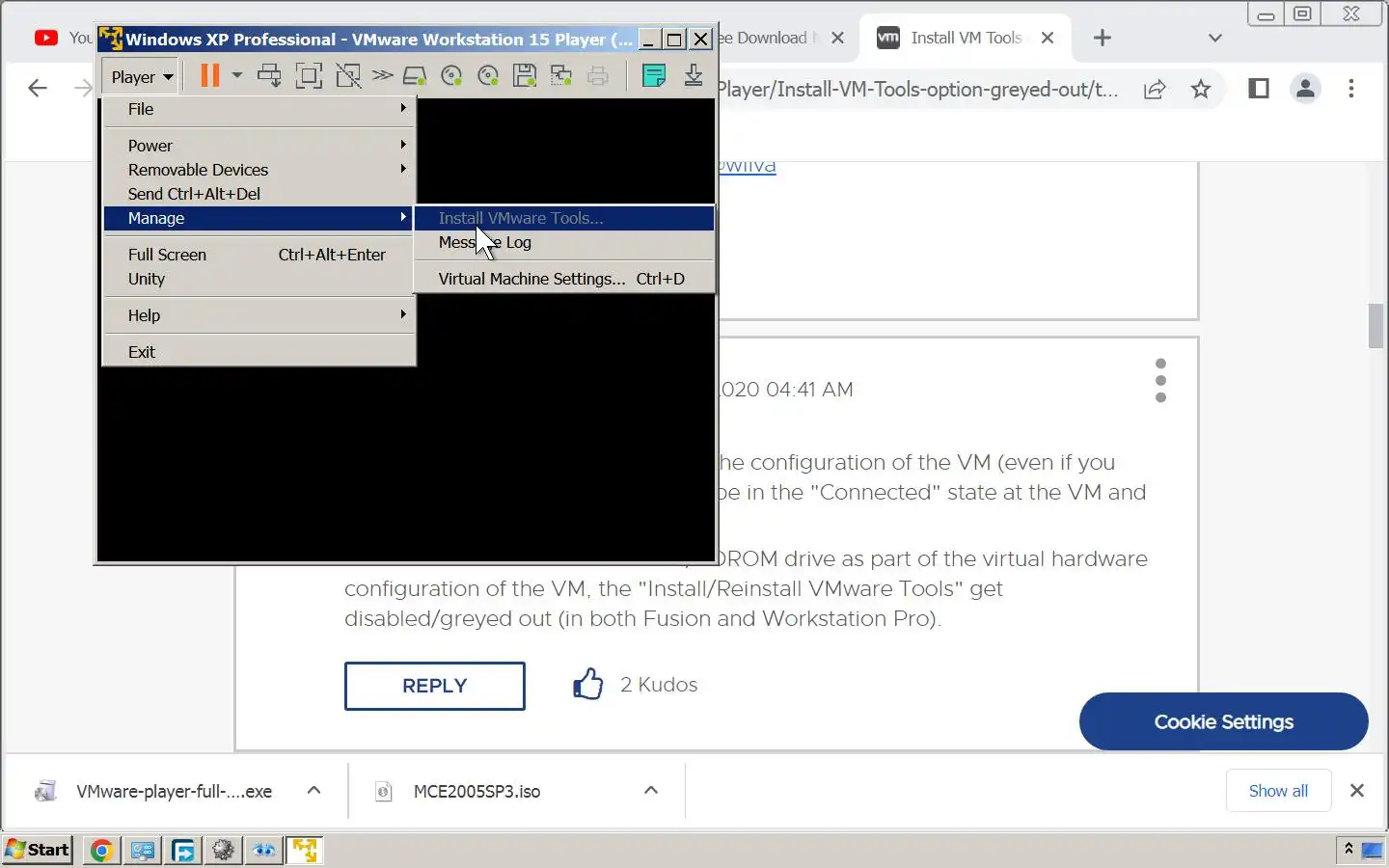Click the floppy drive device icon
Screen dimensions: 1389x868
pos(525,75)
